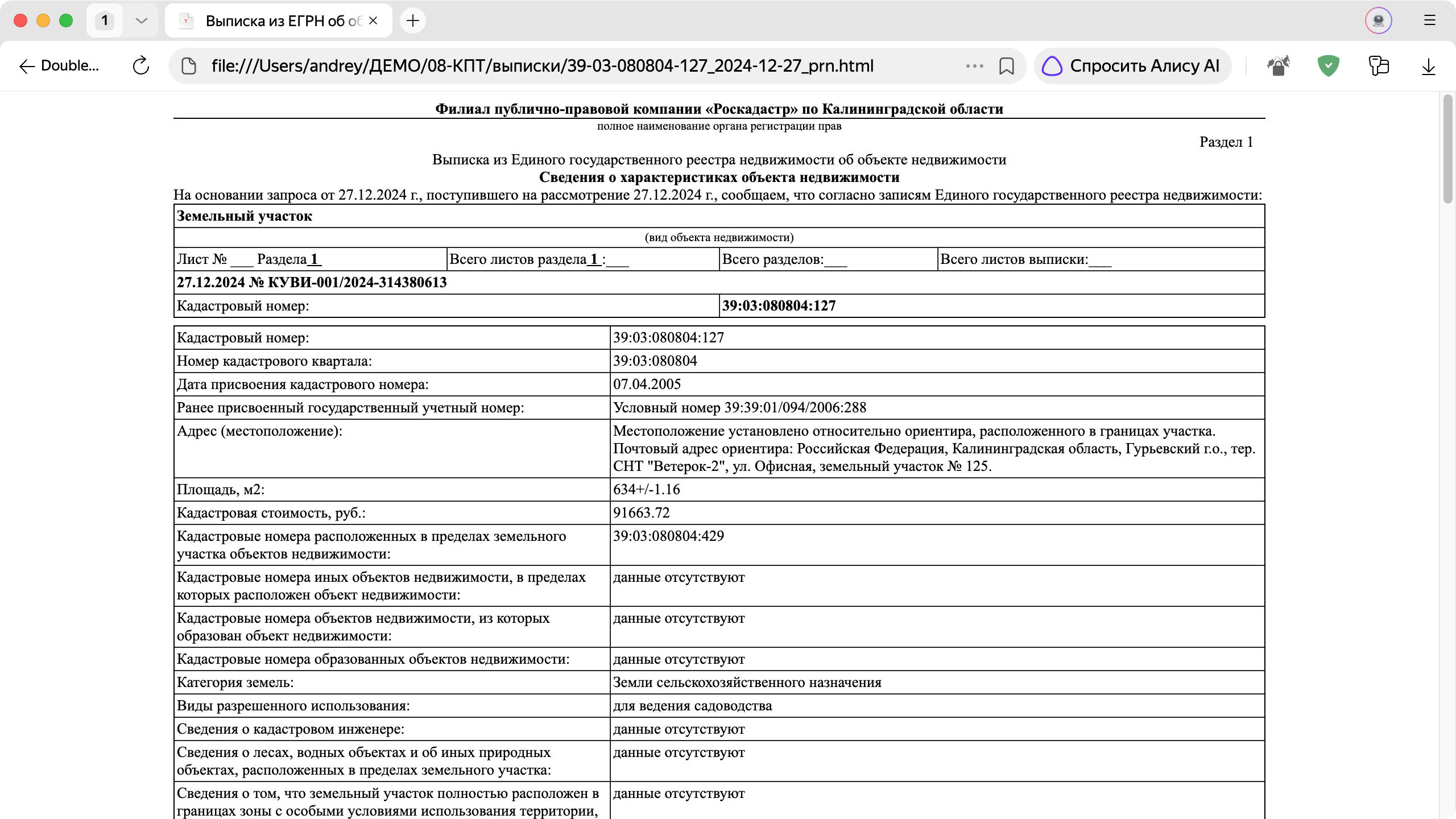Click the page document icon in address bar
Screen dimensions: 1456x819
coord(189,66)
